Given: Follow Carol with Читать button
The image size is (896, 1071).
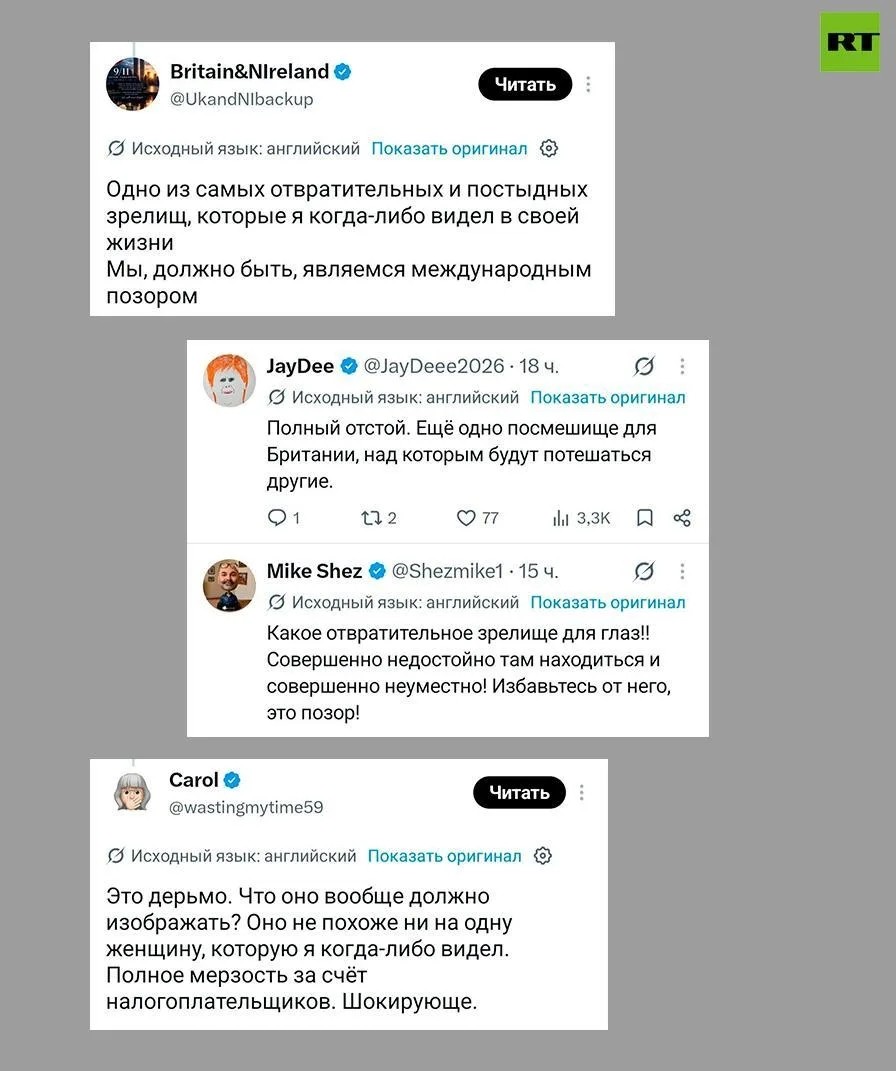Looking at the screenshot, I should coord(520,792).
